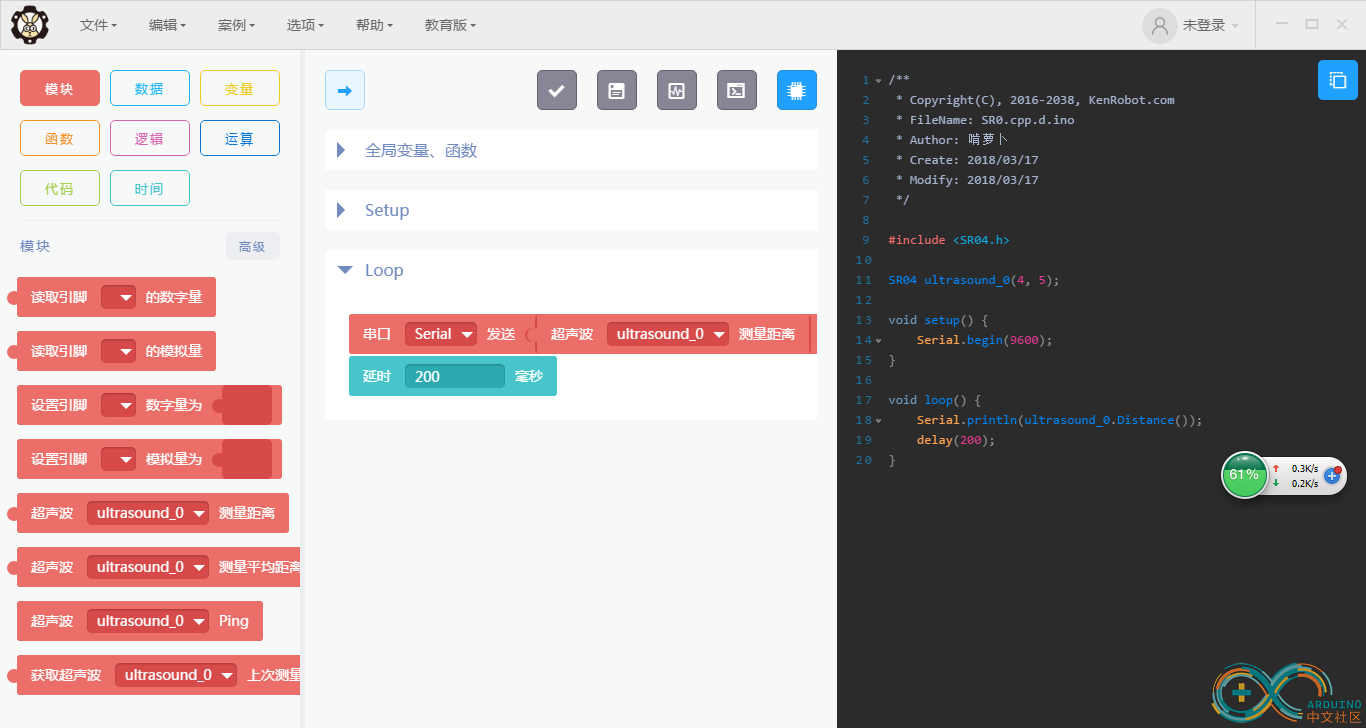Click the 200 delay value field
This screenshot has width=1366, height=728.
click(455, 376)
